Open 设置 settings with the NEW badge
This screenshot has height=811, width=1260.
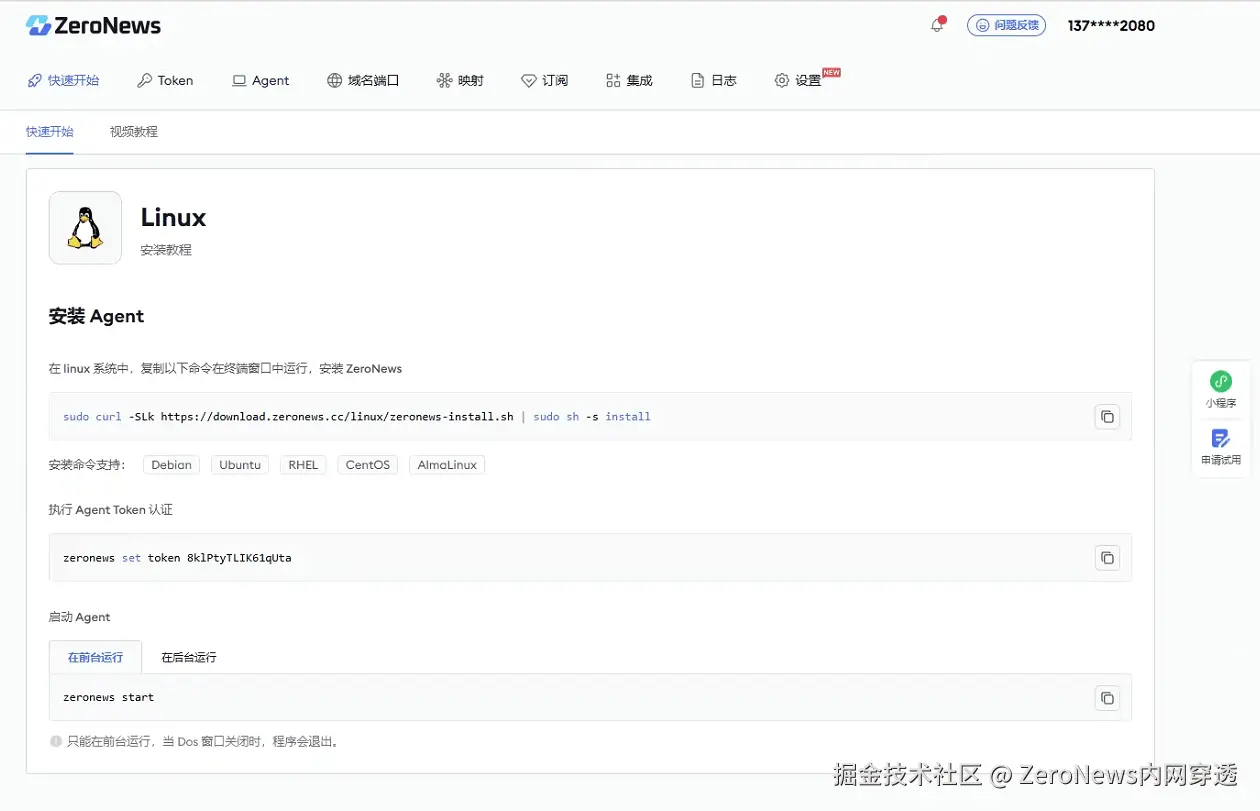click(x=807, y=79)
